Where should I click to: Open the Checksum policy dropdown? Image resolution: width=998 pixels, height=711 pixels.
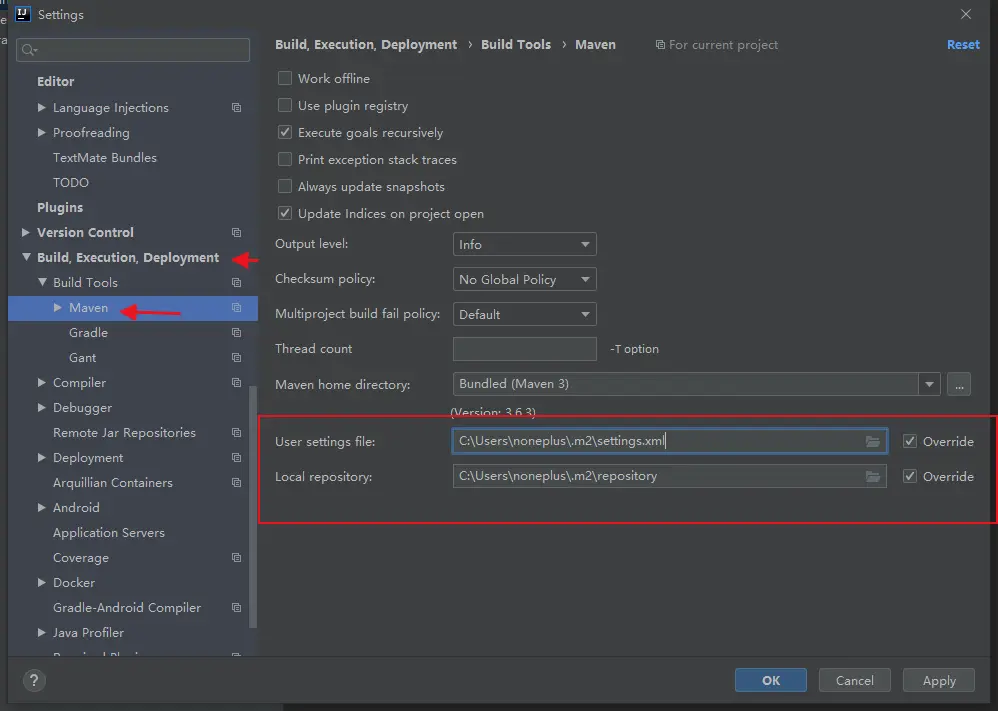(524, 279)
